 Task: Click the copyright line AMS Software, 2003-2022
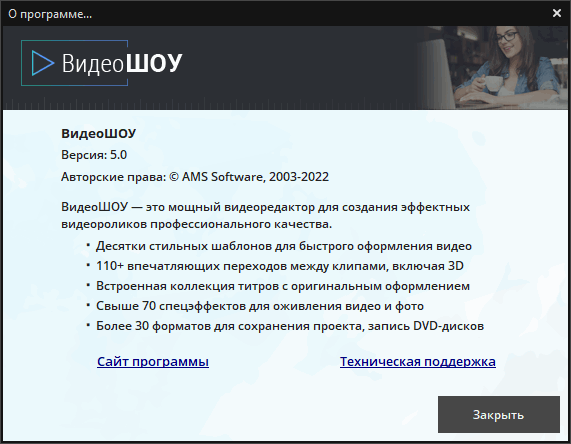[x=195, y=177]
